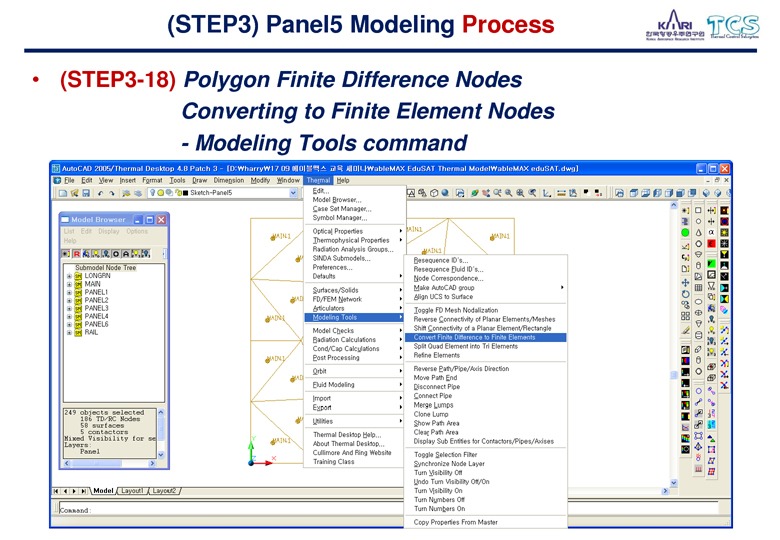
Task: Click the pink eraser icon in the right toolbar
Action: (724, 310)
